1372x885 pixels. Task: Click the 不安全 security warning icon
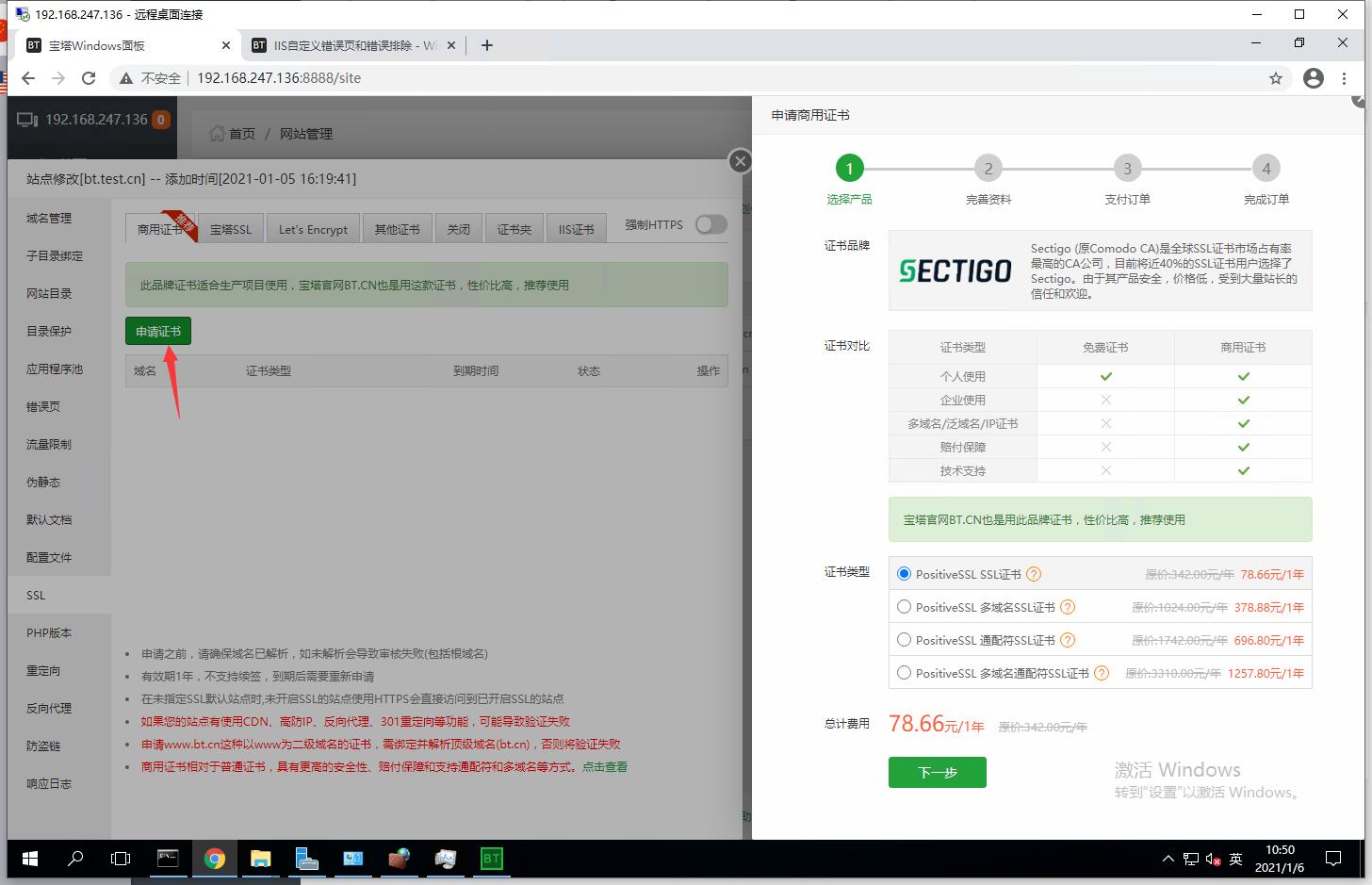click(x=126, y=78)
